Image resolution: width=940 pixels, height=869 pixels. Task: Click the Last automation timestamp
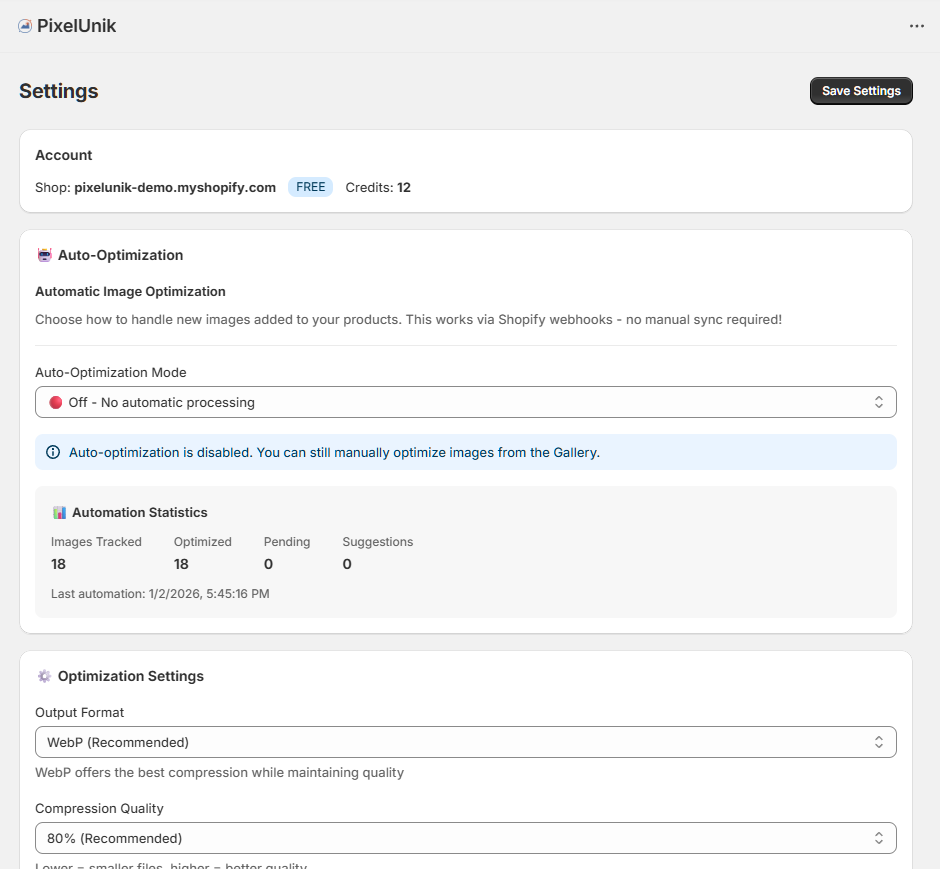pos(160,594)
